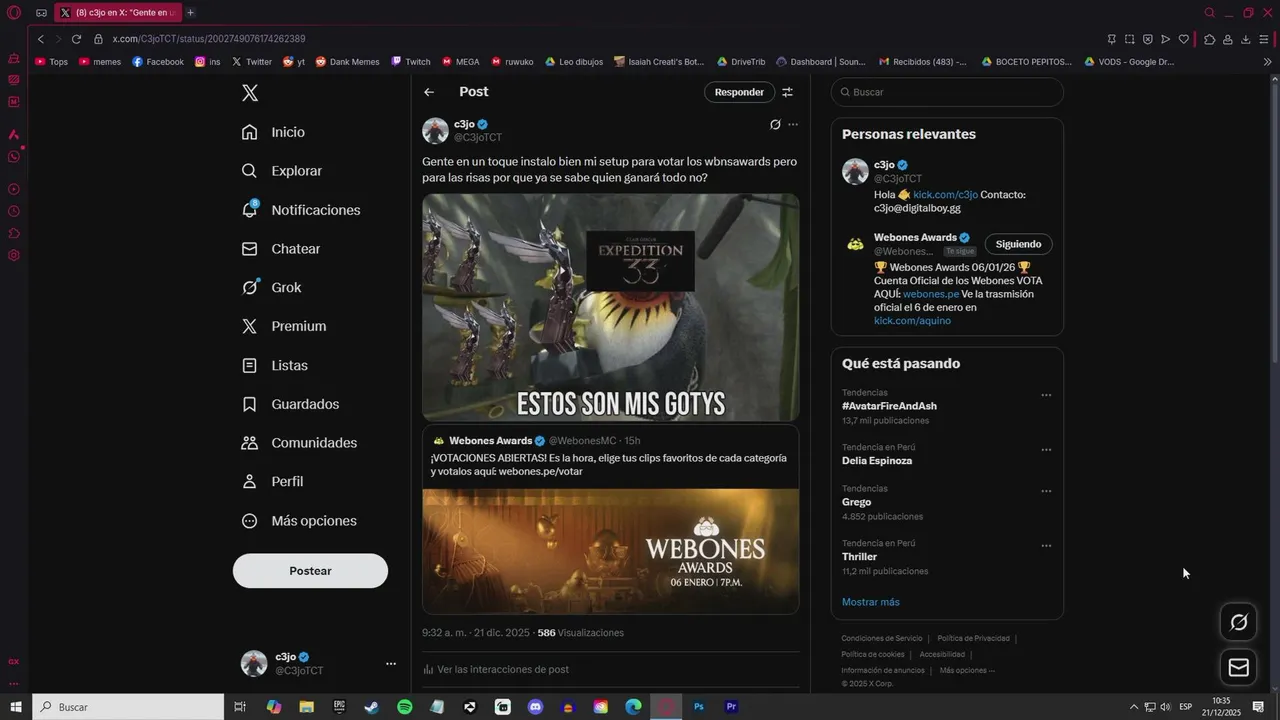This screenshot has height=720, width=1280.
Task: Click the Siguiendo button for Webones Awards
Action: point(1018,244)
